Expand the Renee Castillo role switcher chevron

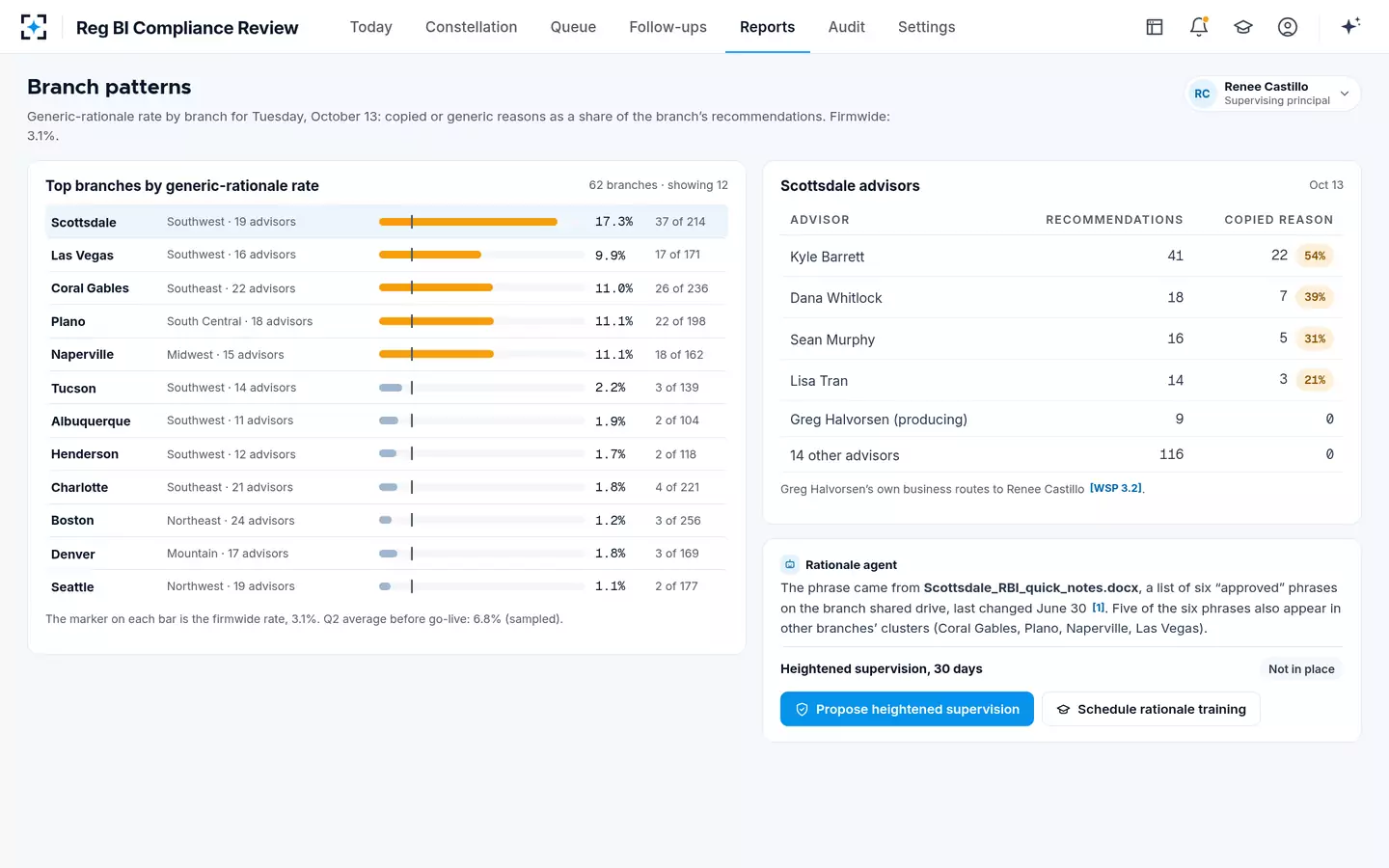tap(1345, 94)
